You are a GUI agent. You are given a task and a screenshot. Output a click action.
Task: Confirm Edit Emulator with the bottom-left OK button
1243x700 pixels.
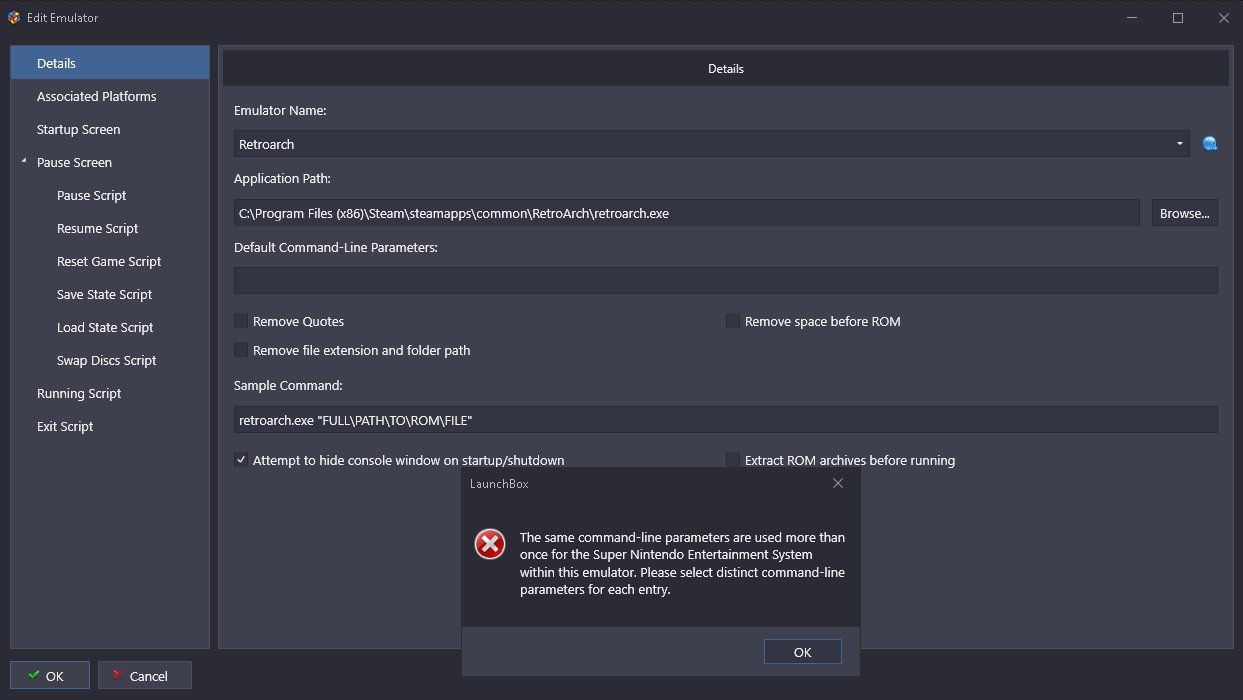50,676
